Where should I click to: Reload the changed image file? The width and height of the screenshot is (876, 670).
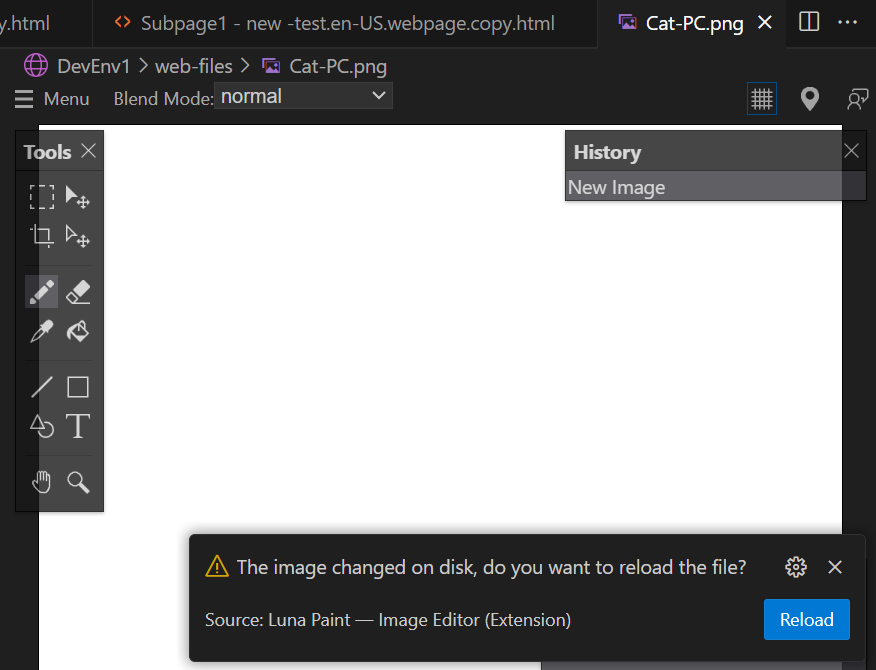(806, 619)
